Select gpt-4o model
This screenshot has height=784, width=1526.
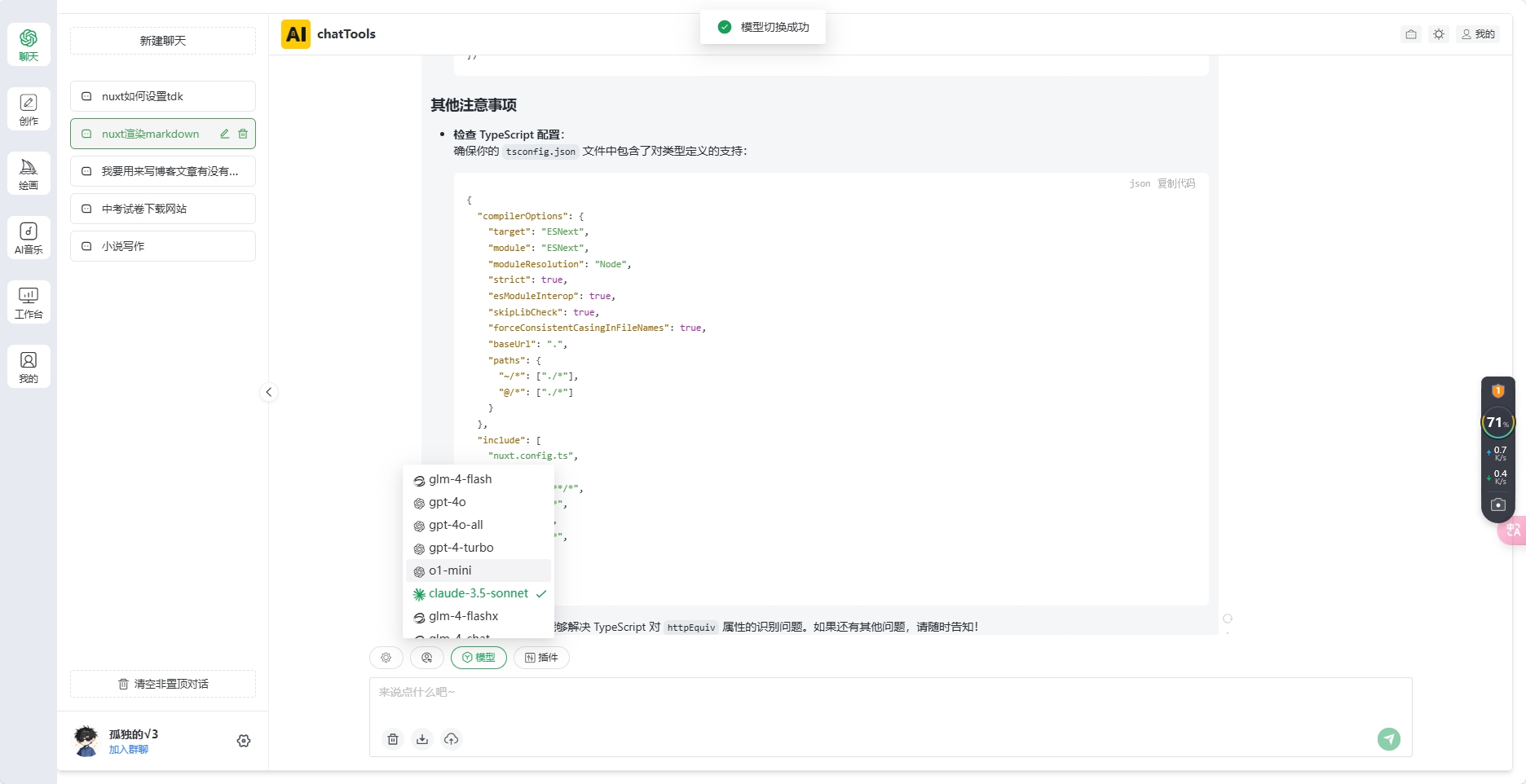click(x=479, y=502)
